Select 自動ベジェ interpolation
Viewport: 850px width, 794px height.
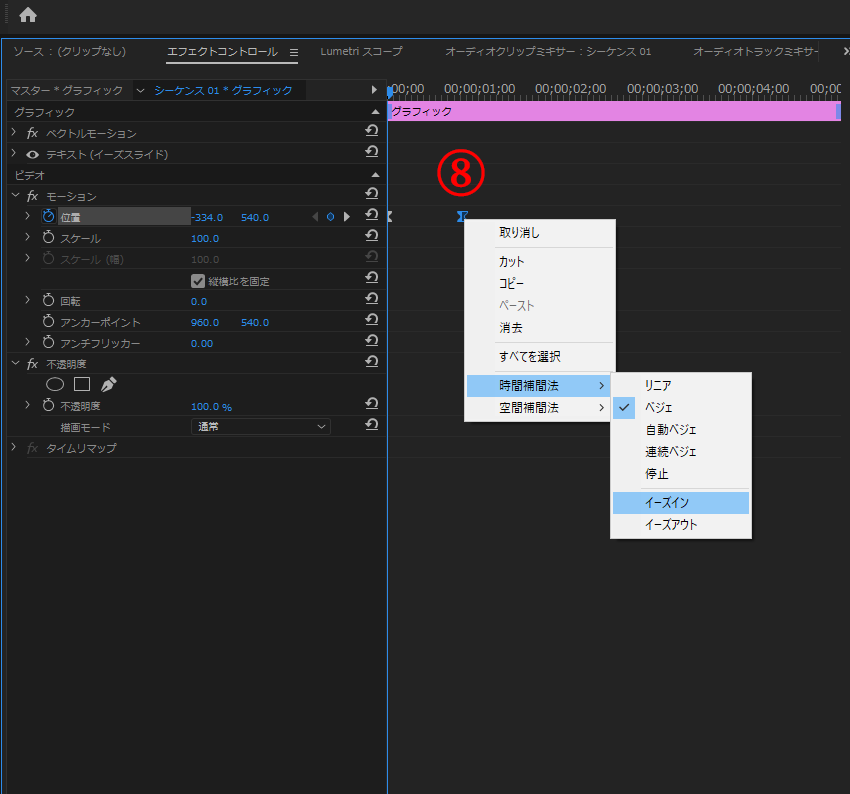[x=681, y=429]
